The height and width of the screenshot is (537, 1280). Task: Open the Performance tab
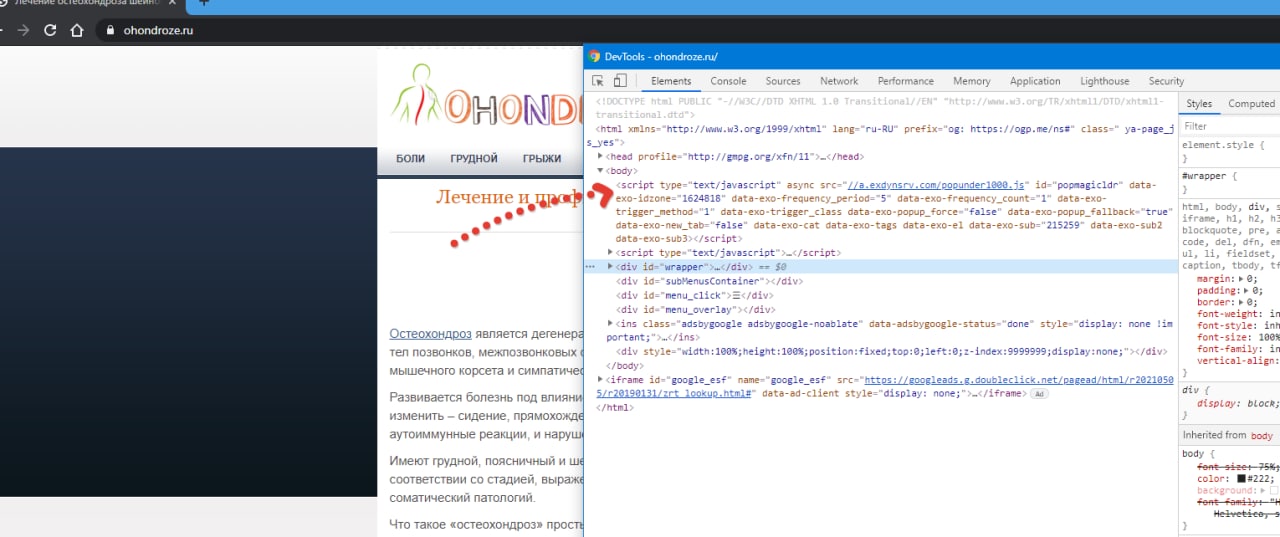click(906, 81)
